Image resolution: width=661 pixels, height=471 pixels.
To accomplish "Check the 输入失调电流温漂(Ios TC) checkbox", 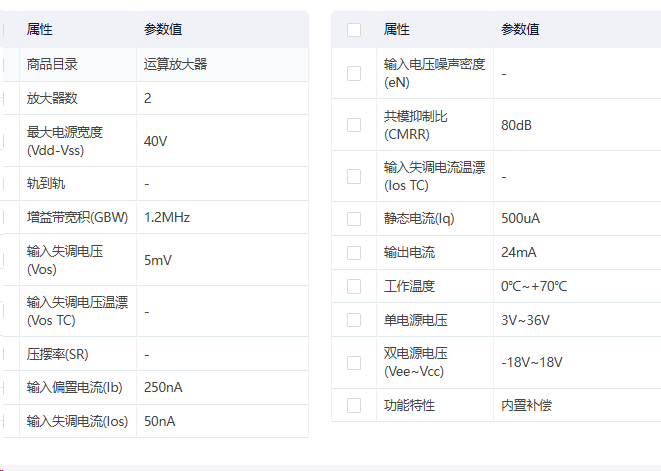I will (x=354, y=176).
